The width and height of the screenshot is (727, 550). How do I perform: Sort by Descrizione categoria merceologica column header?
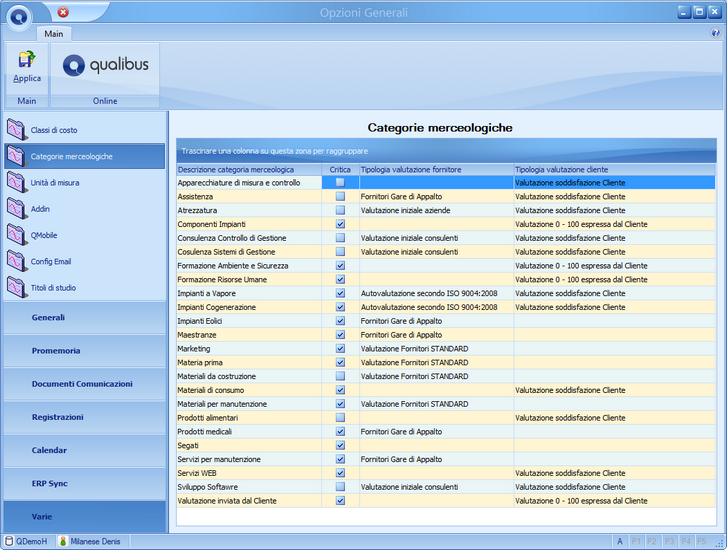[249, 170]
